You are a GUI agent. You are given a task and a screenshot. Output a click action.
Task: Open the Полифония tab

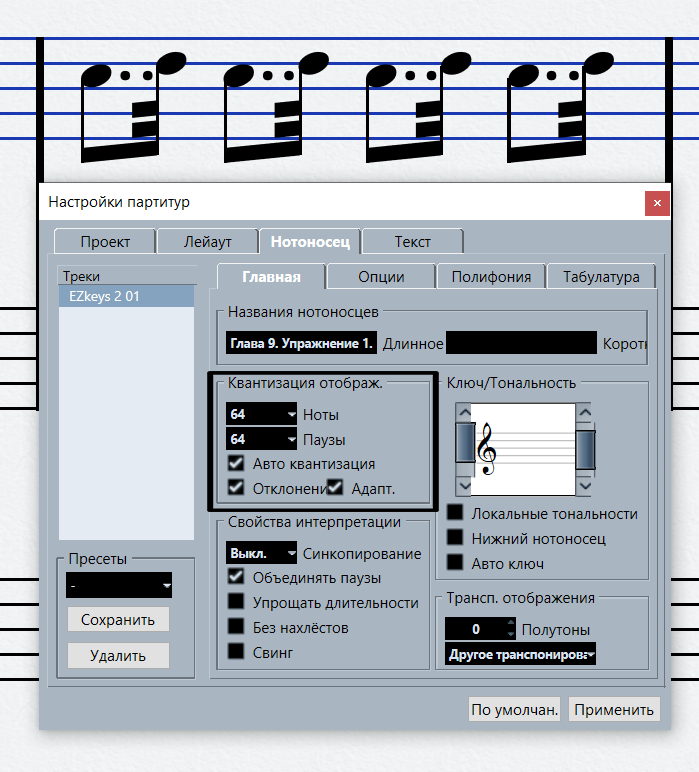pyautogui.click(x=491, y=277)
